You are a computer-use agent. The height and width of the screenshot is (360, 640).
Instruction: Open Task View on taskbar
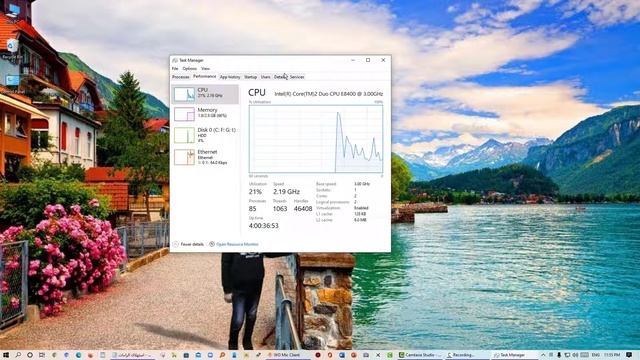click(42, 355)
